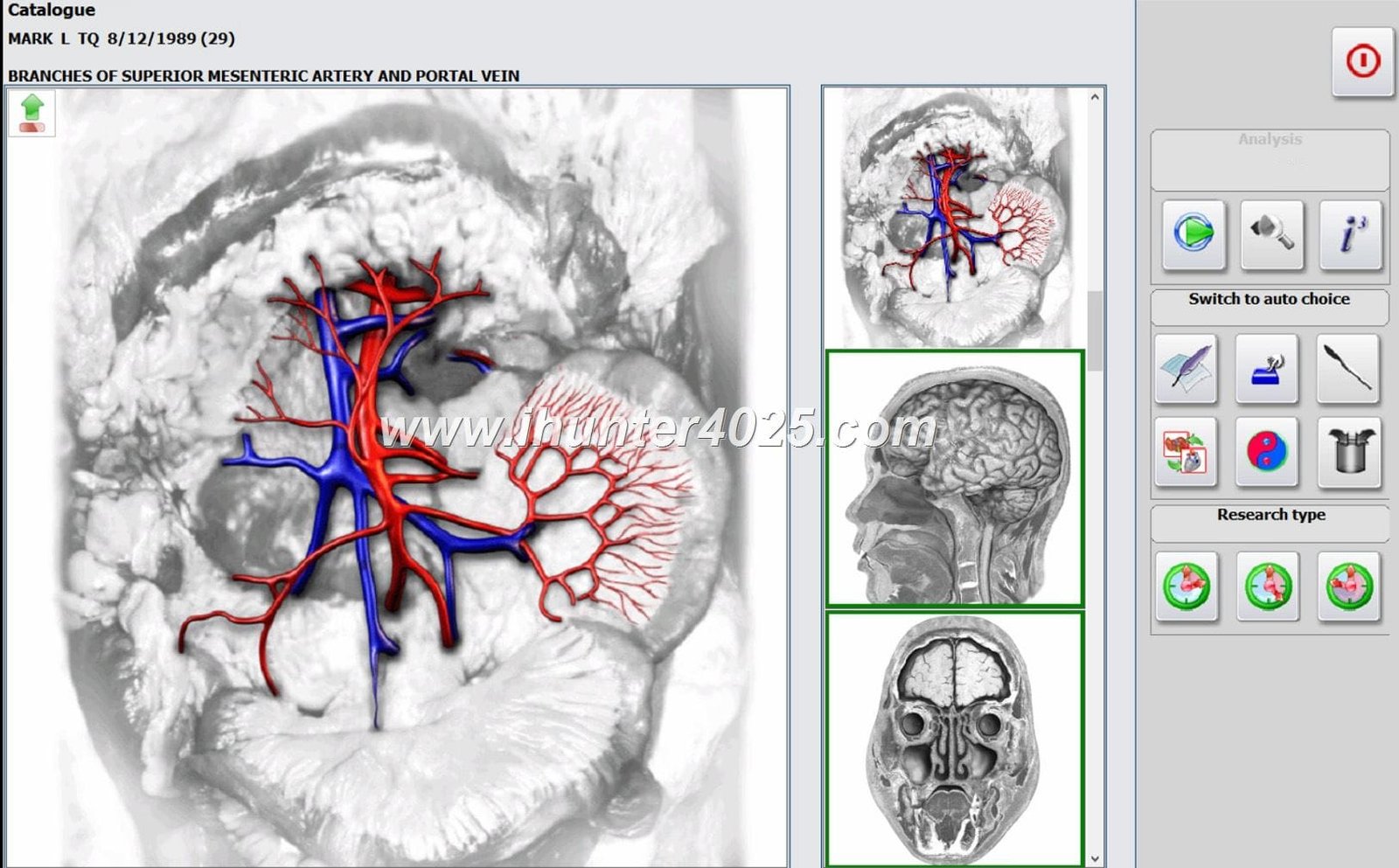Click the blue stamp etalon icon

point(1268,369)
